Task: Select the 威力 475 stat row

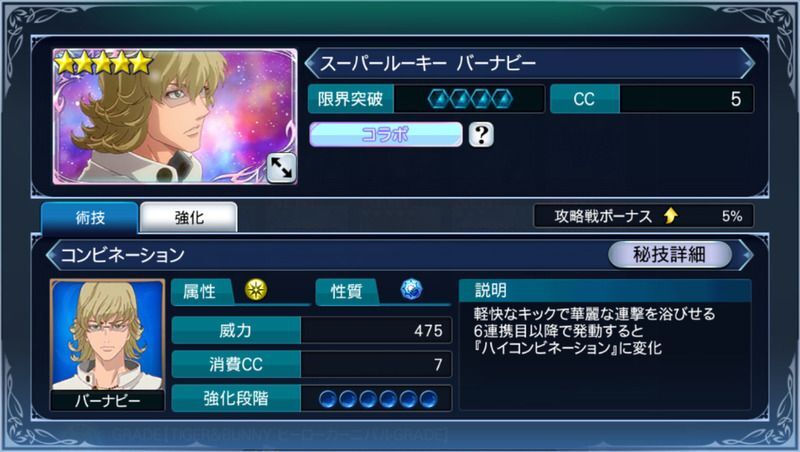Action: [312, 331]
